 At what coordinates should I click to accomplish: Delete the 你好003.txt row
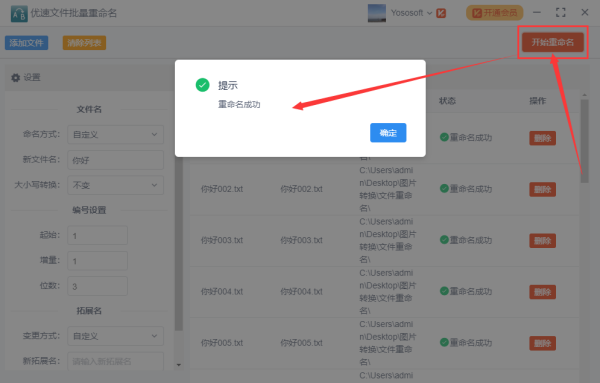click(543, 241)
